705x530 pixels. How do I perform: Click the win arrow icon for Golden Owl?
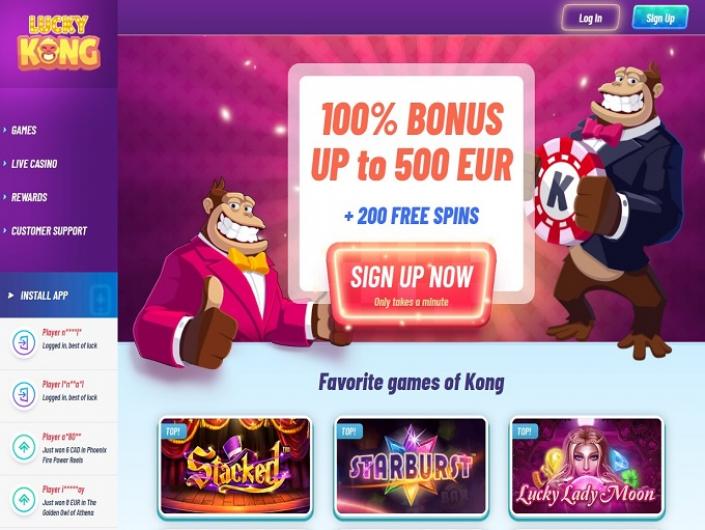click(24, 499)
